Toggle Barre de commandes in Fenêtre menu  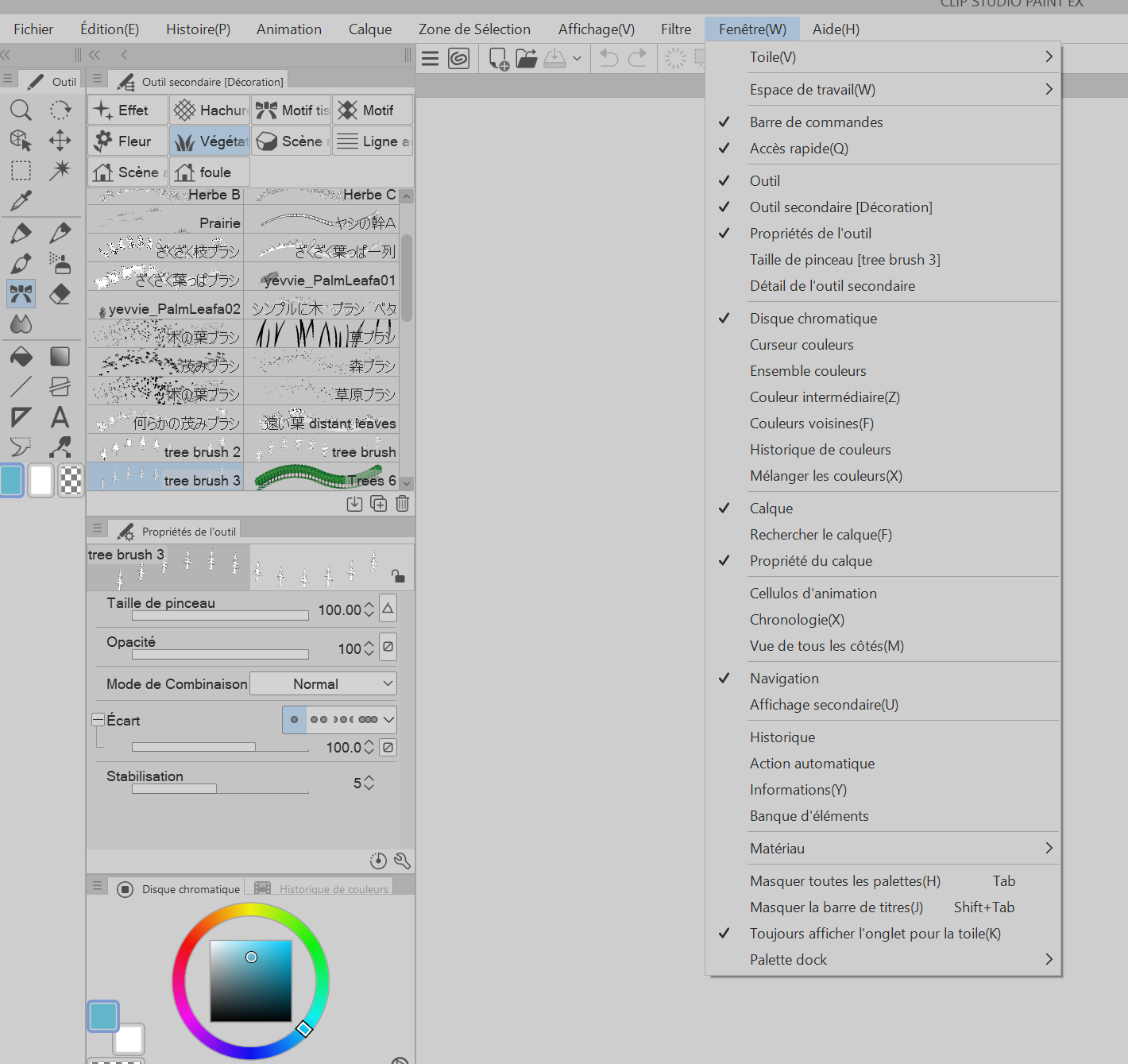pos(883,122)
